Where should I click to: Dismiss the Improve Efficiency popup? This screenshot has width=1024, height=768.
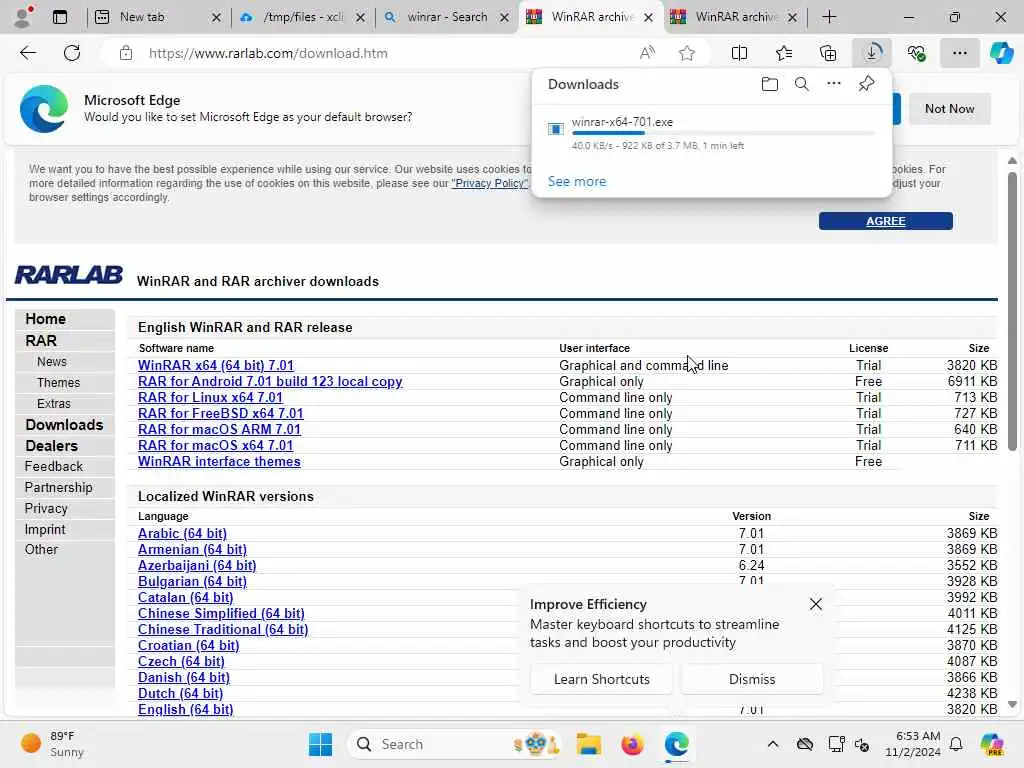tap(752, 679)
